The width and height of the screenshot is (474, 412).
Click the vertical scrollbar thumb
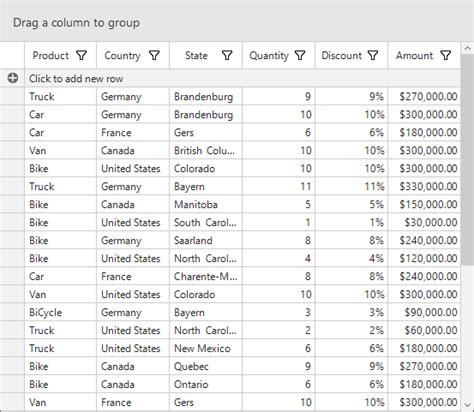(467, 160)
